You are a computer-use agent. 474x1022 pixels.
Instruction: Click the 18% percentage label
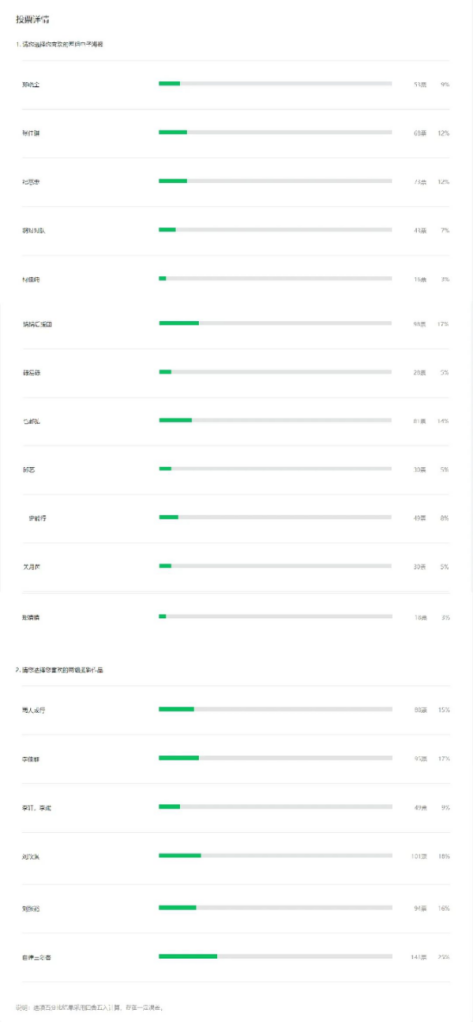pos(444,856)
